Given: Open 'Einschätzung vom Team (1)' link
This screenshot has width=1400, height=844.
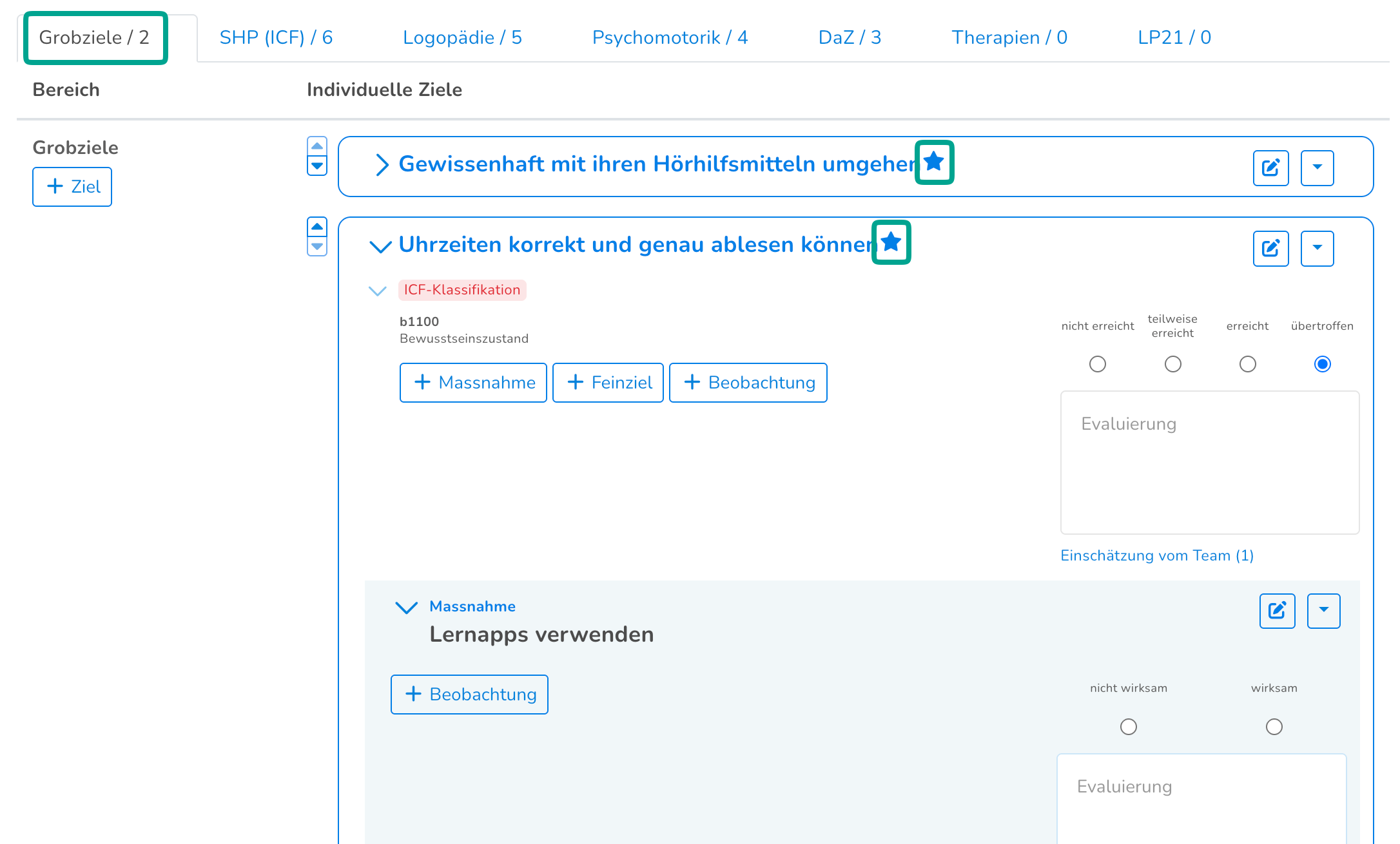Looking at the screenshot, I should pyautogui.click(x=1156, y=555).
